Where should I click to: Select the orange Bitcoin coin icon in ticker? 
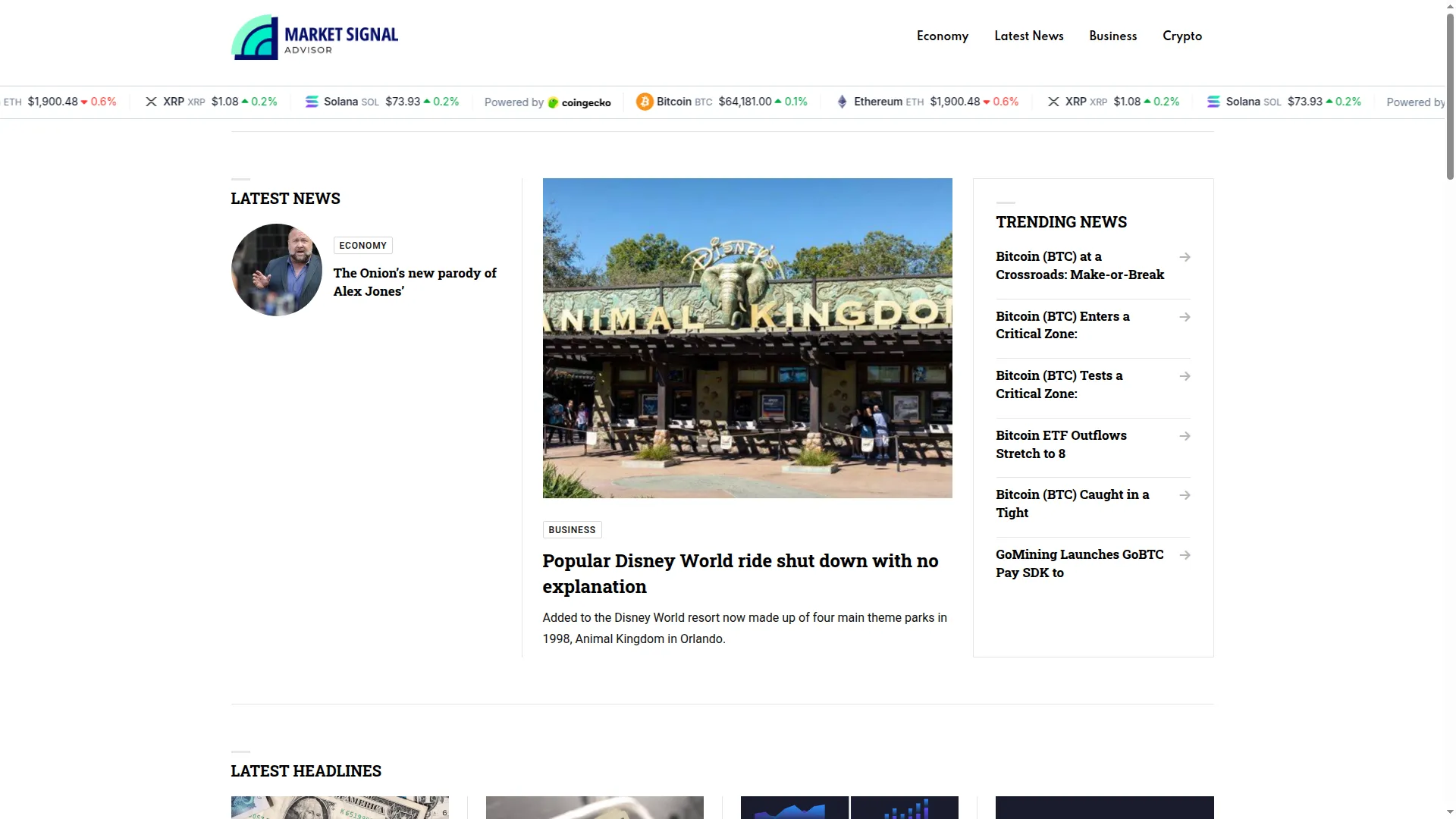click(645, 102)
